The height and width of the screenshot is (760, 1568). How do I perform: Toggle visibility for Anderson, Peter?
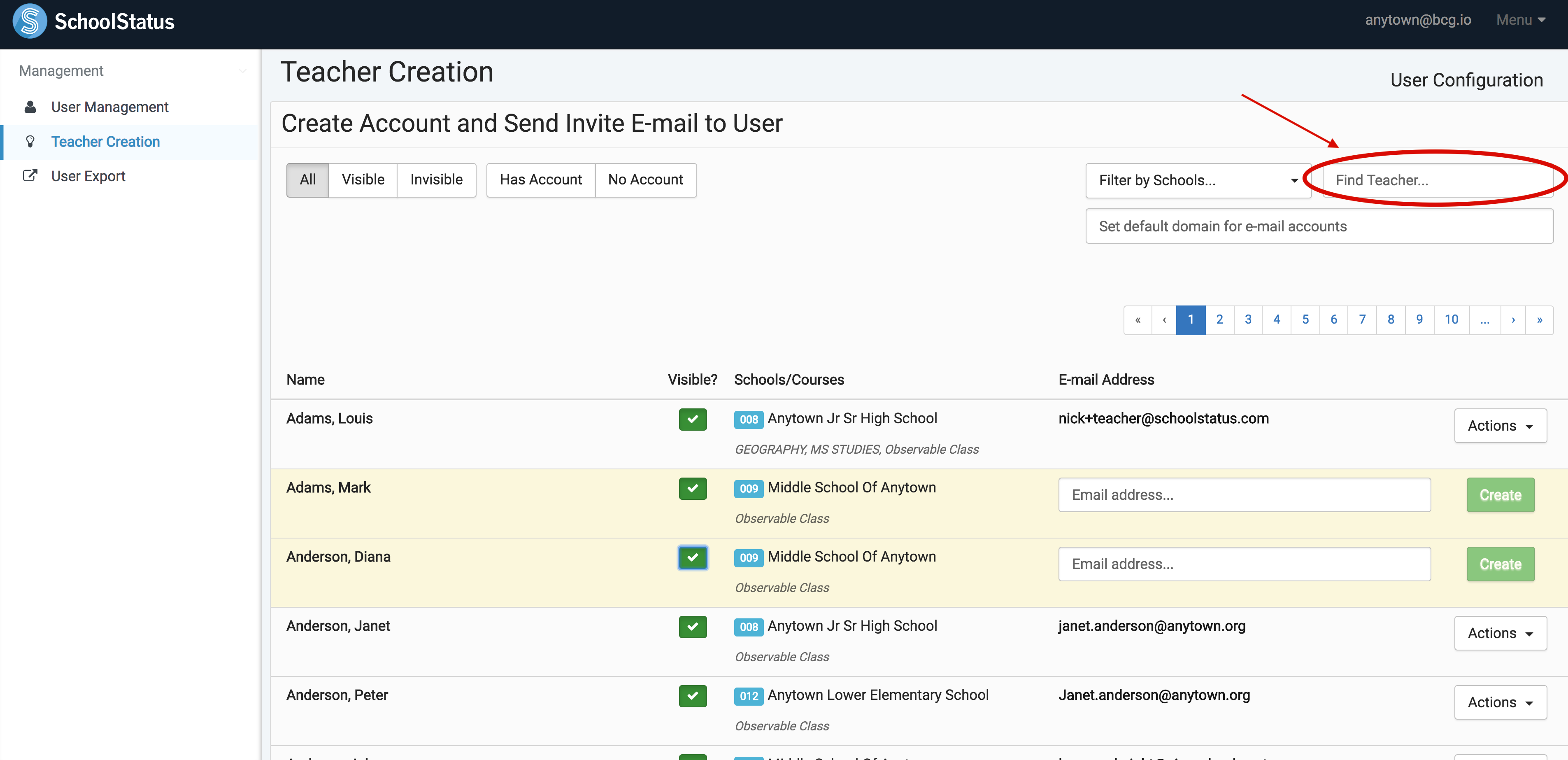point(693,696)
